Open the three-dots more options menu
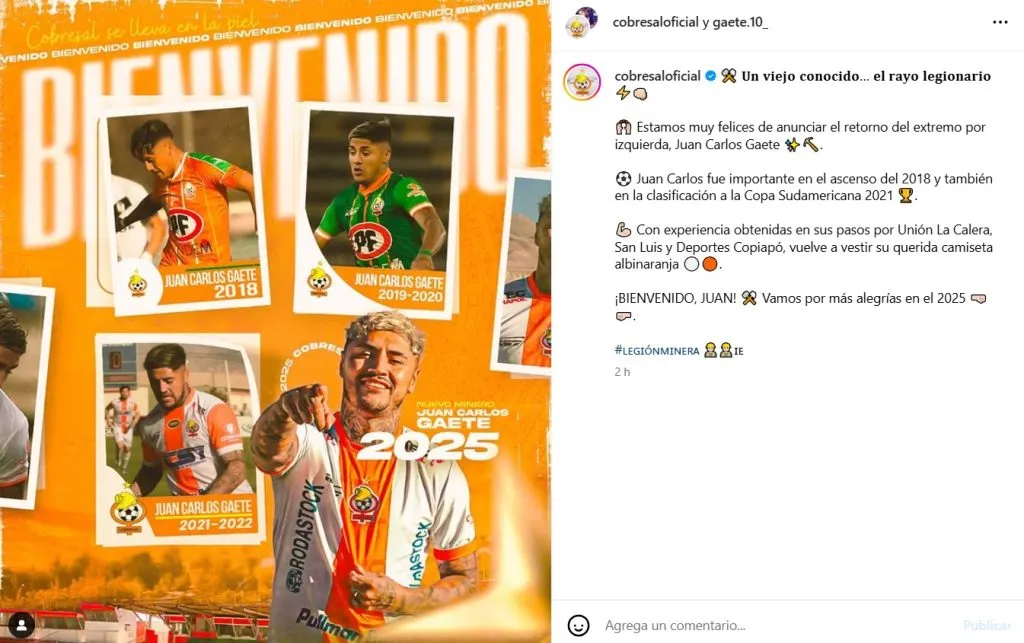1024x643 pixels. (1000, 22)
